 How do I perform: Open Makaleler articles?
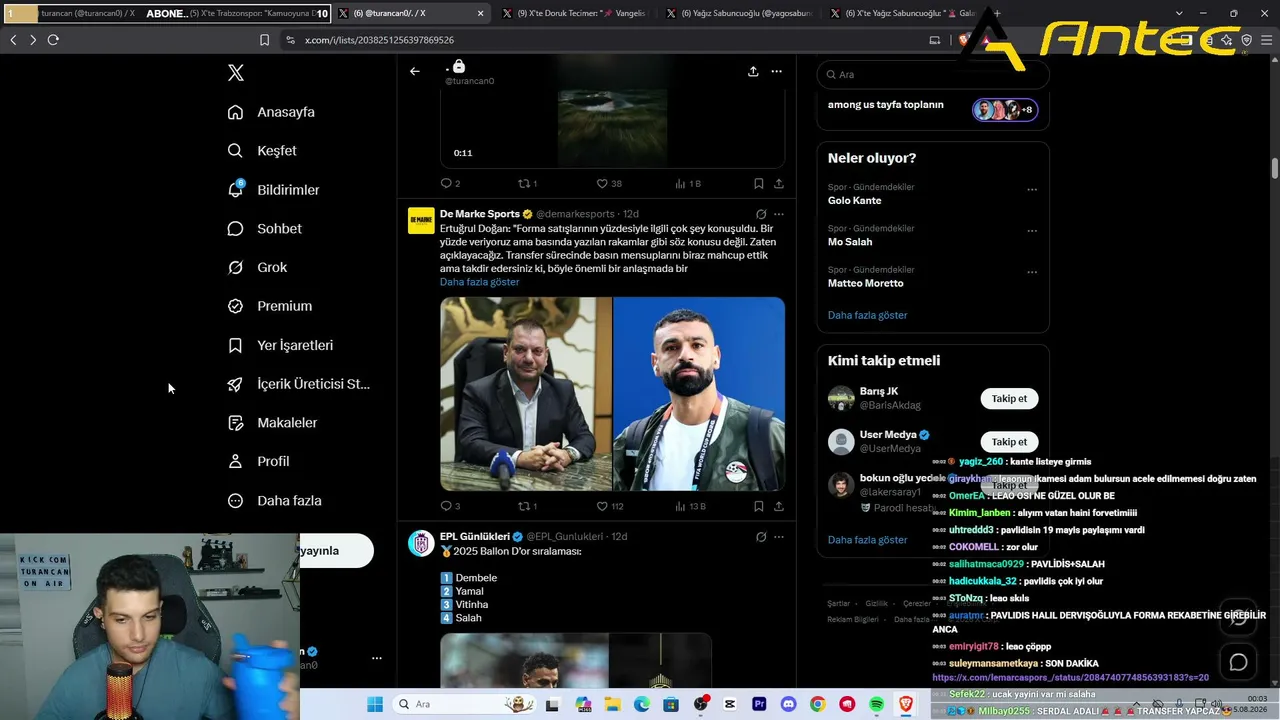pos(272,423)
